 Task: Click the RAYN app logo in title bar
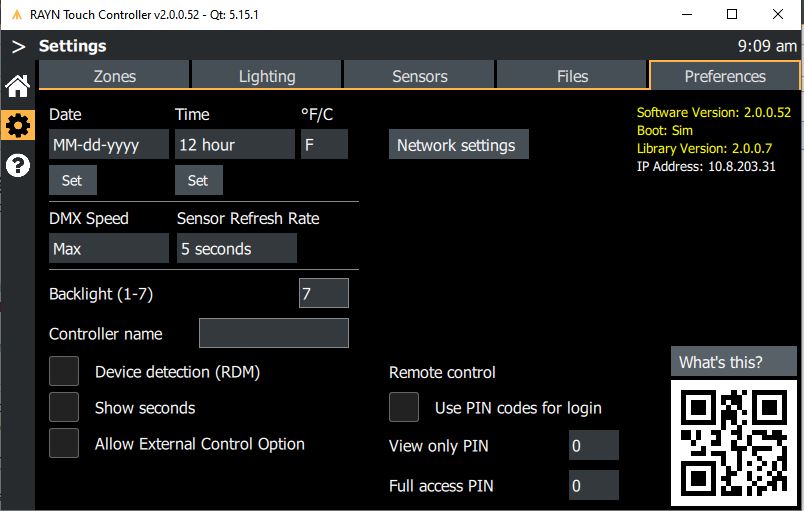17,14
